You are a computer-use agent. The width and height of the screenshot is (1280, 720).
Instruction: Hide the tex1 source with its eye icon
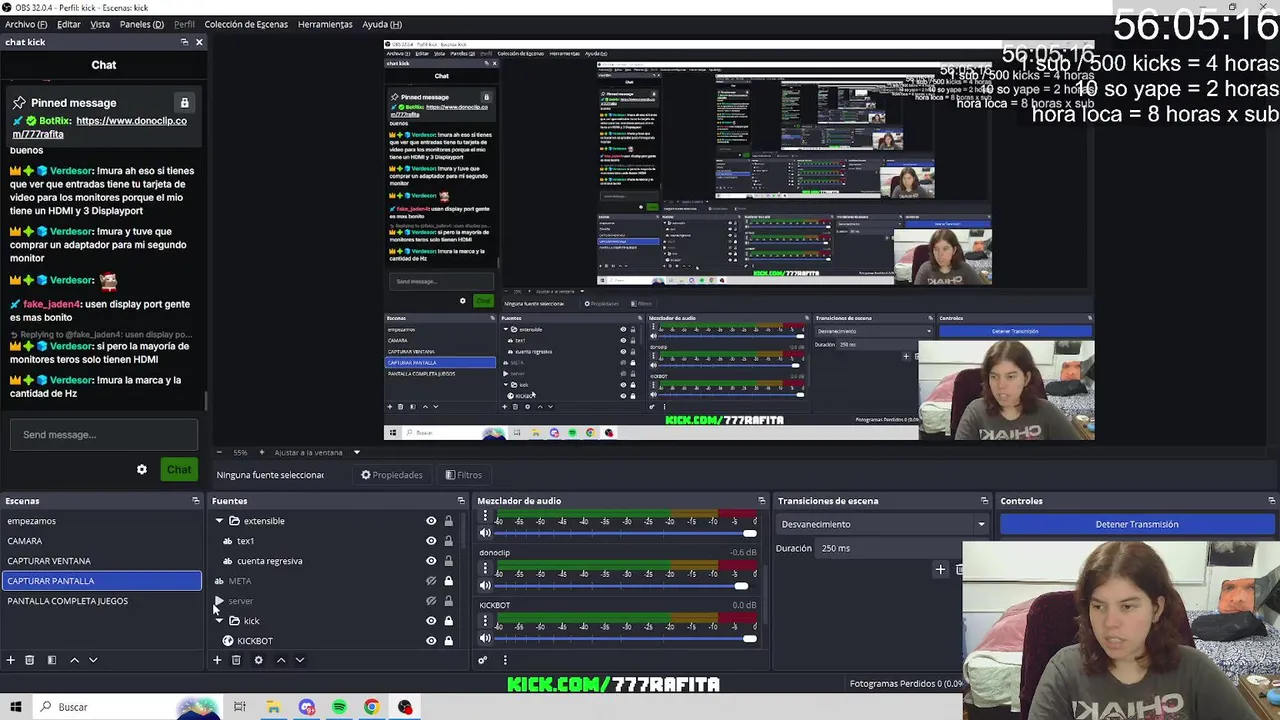point(431,541)
